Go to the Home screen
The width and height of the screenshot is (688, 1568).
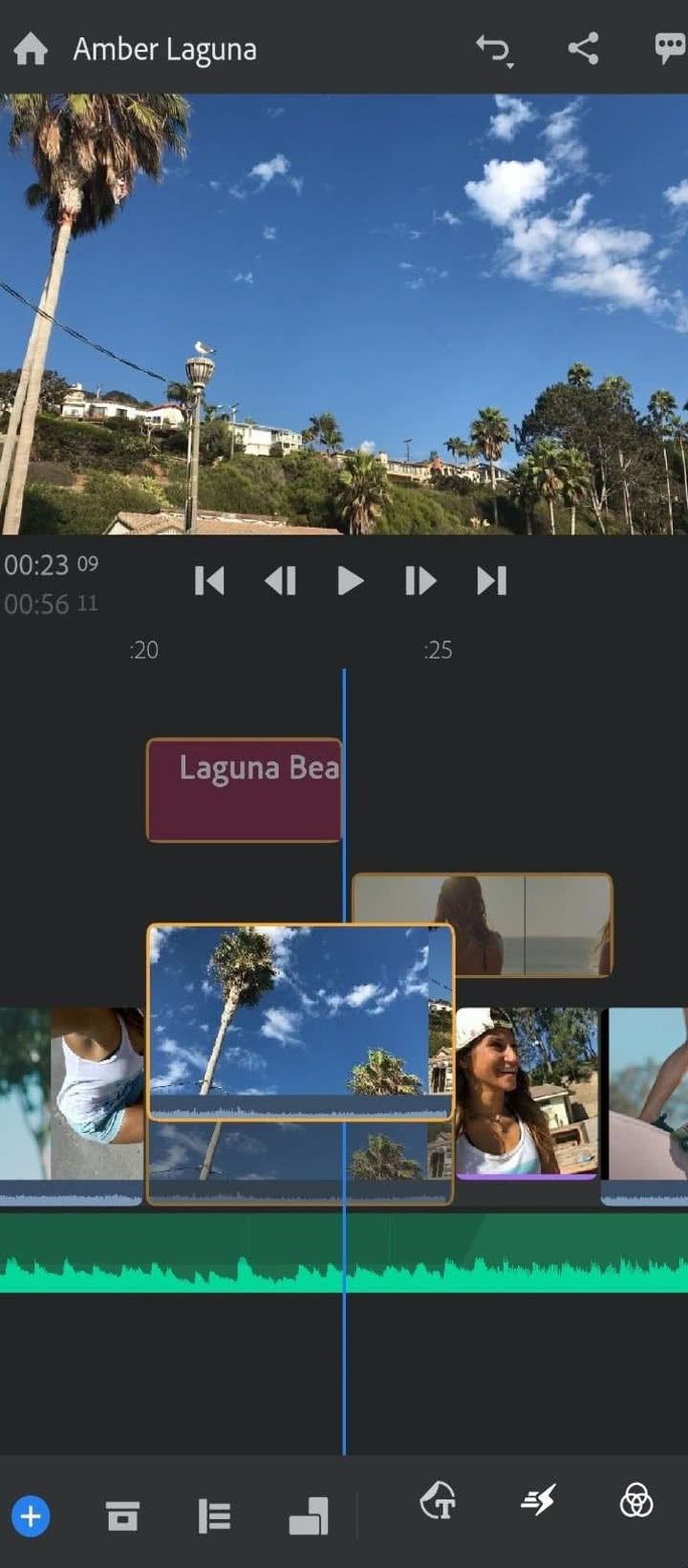tap(31, 49)
